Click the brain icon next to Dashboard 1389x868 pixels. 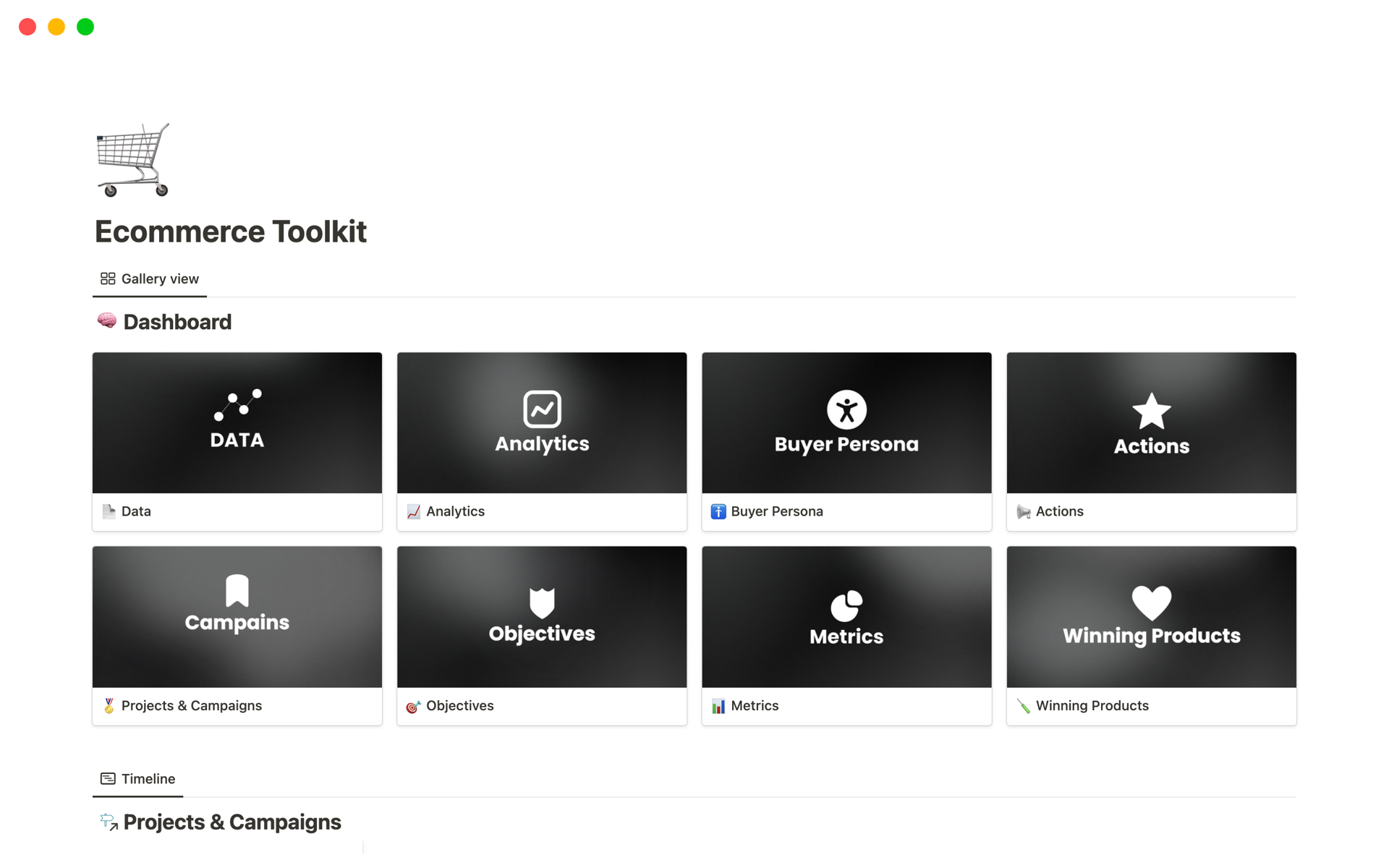coord(107,320)
